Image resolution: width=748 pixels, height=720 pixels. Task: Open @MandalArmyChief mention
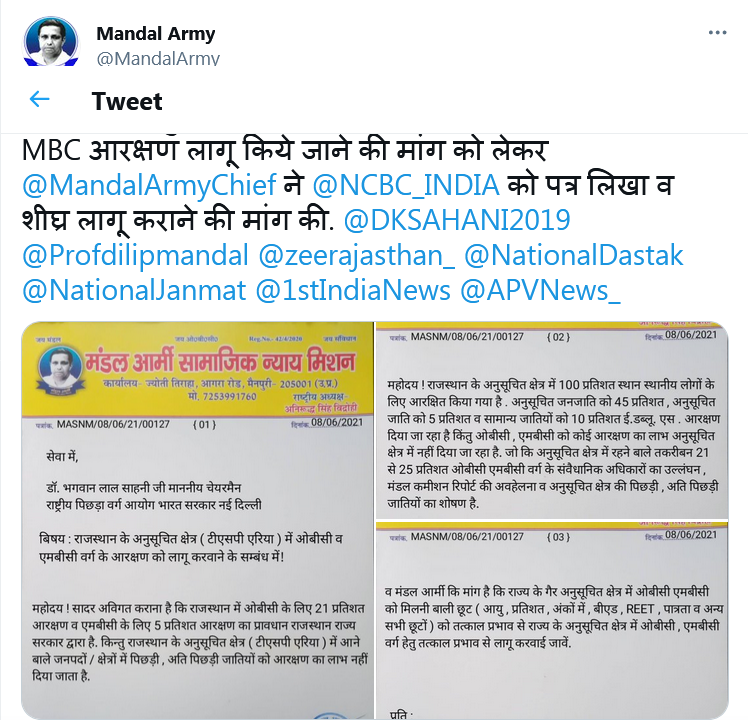click(x=149, y=185)
